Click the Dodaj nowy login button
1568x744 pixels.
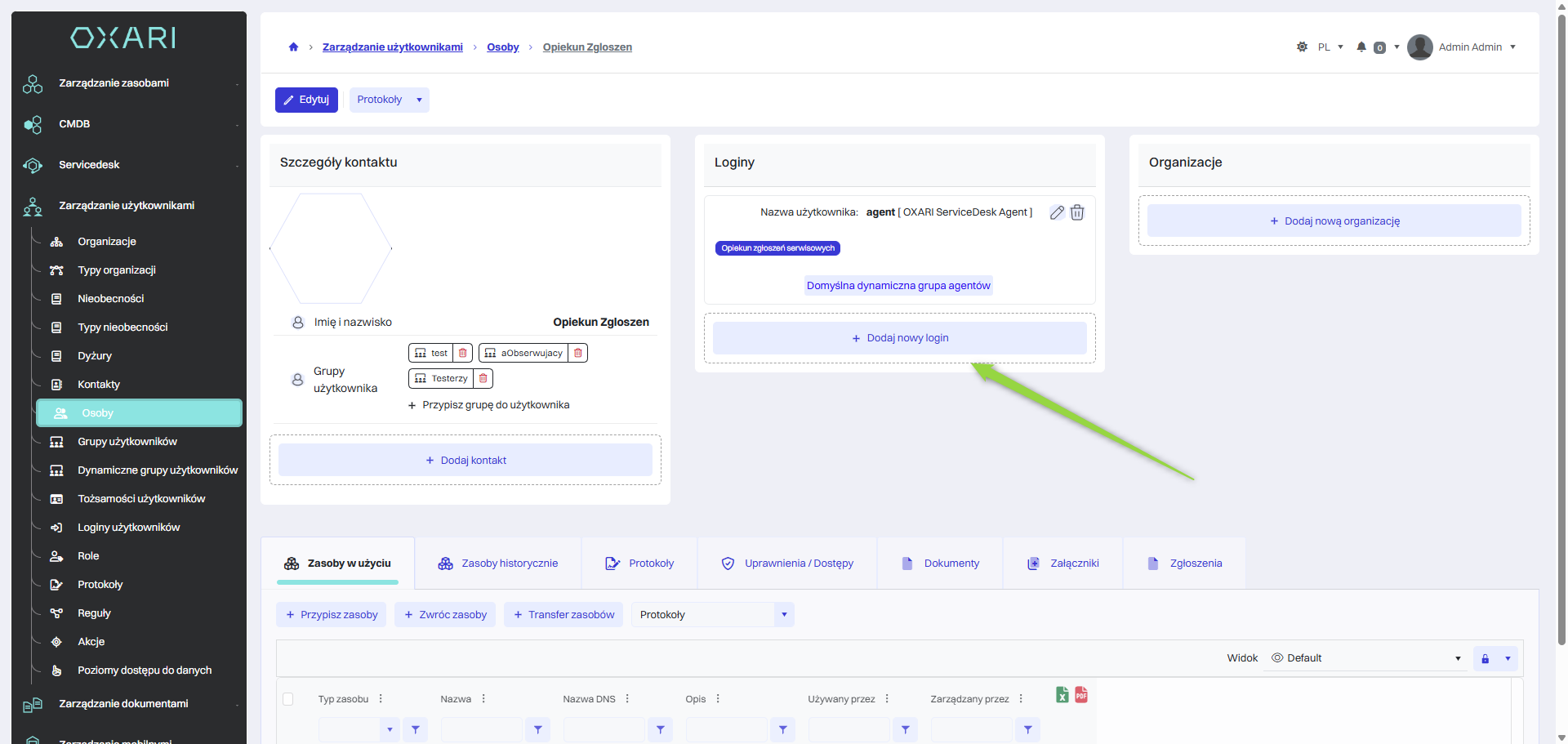click(x=899, y=338)
